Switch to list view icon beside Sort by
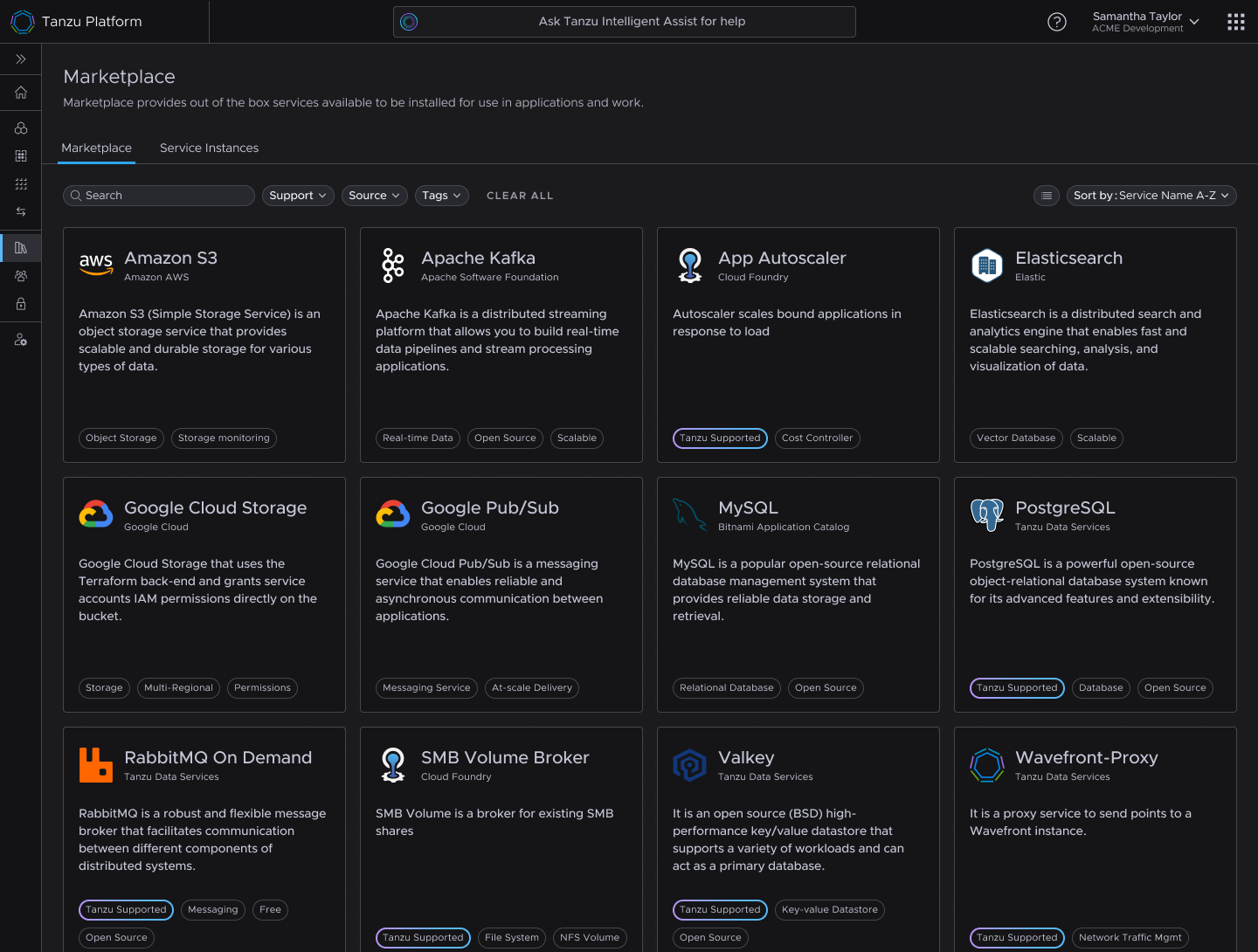1258x952 pixels. click(1047, 196)
